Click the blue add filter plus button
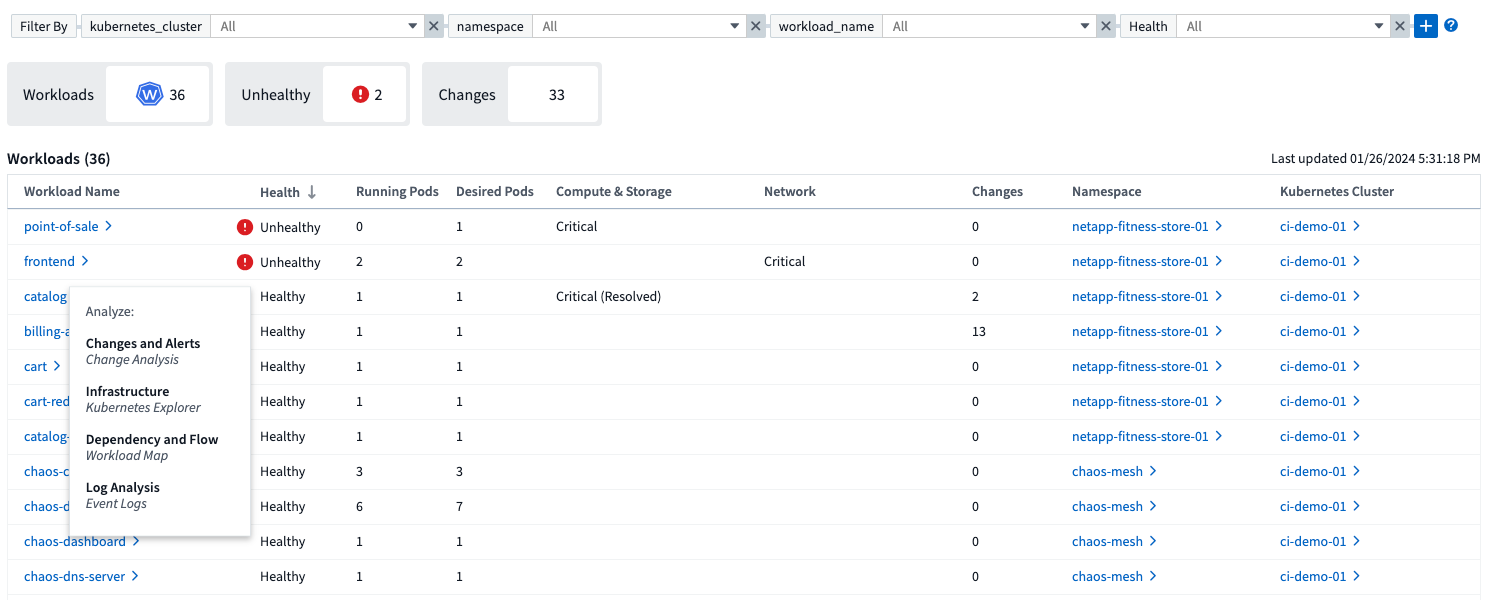 (x=1425, y=26)
